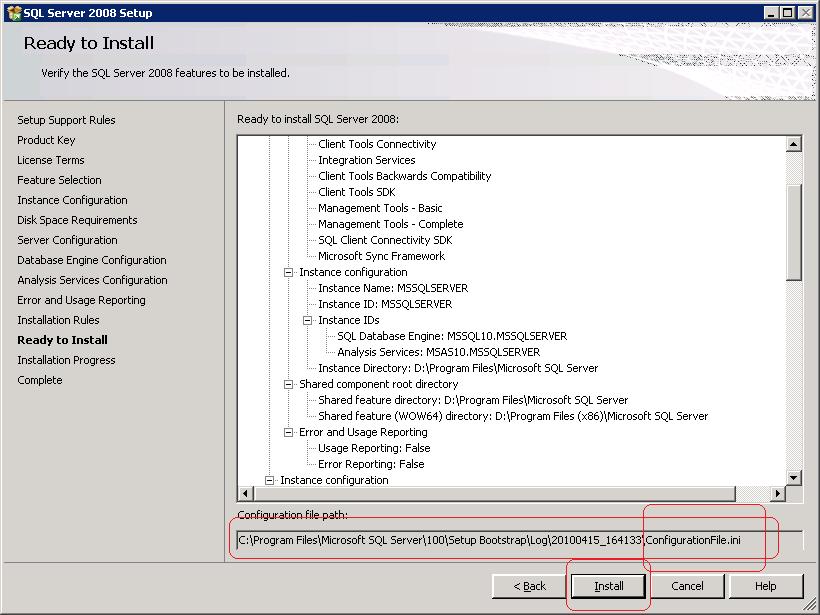Collapse the bottom Instance configuration node
Viewport: 820px width, 615px height.
pyautogui.click(x=269, y=480)
